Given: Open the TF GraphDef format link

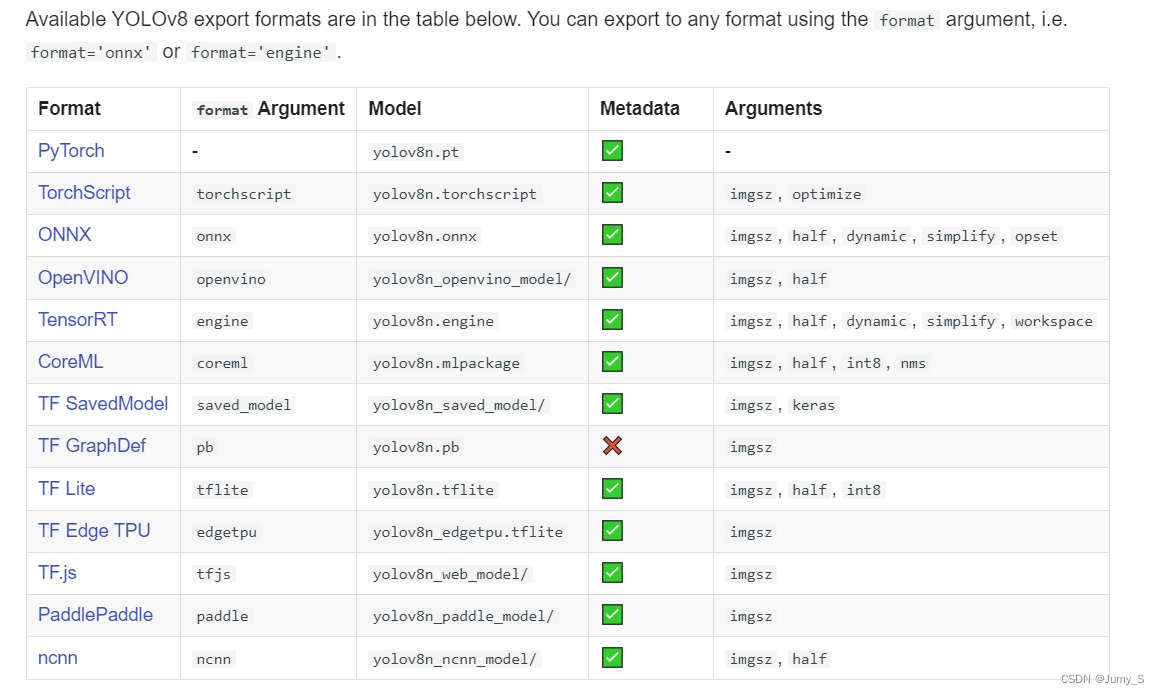Looking at the screenshot, I should [92, 446].
